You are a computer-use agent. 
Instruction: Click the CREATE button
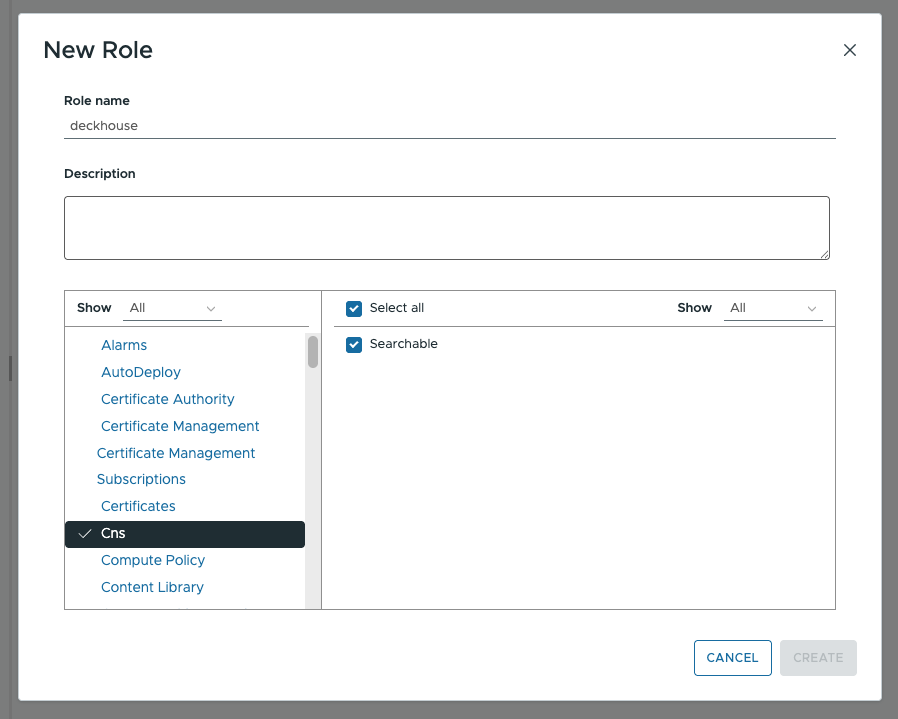(x=817, y=658)
